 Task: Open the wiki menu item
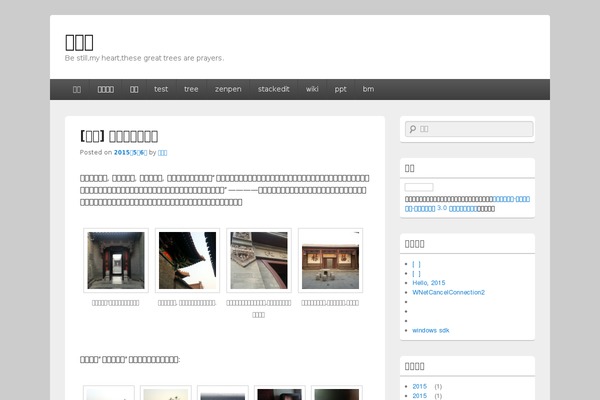coord(312,89)
